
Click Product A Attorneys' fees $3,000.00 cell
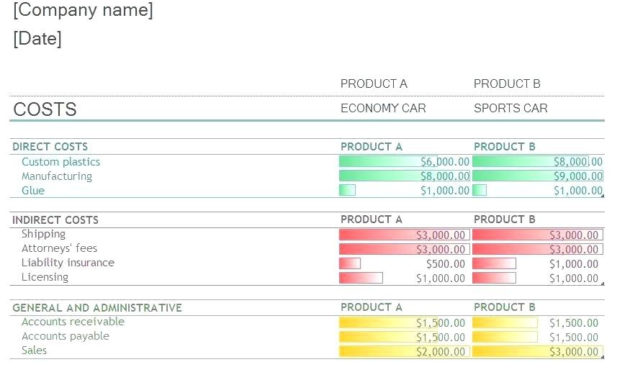coord(405,249)
